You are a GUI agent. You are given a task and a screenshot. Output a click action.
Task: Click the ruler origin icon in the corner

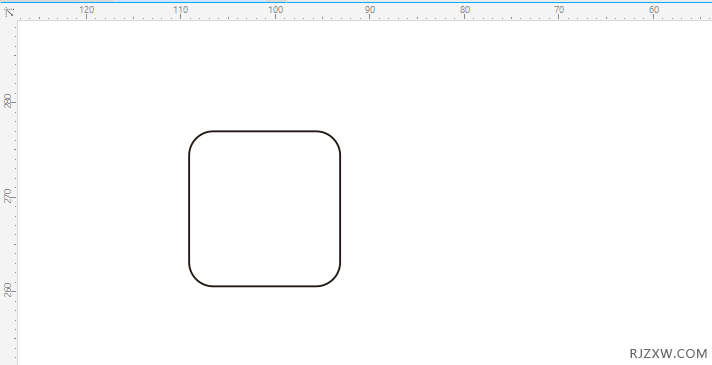(x=9, y=11)
